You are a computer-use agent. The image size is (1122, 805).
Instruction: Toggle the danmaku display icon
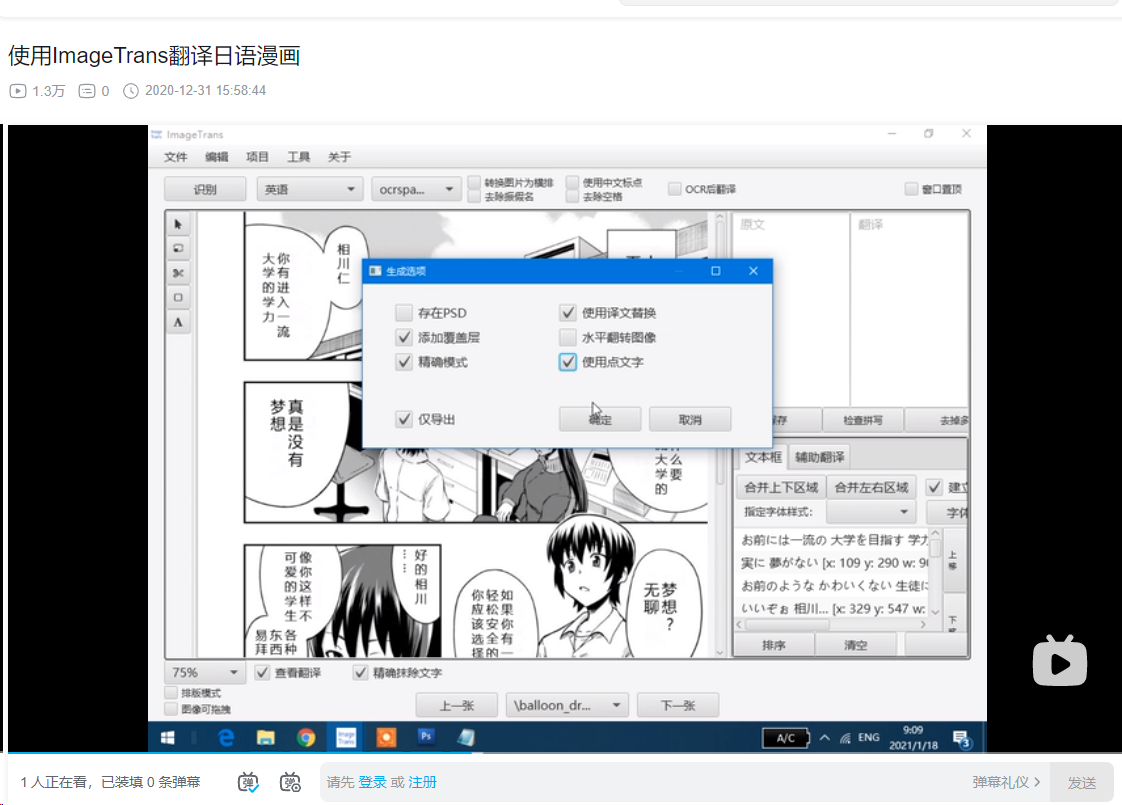(248, 782)
